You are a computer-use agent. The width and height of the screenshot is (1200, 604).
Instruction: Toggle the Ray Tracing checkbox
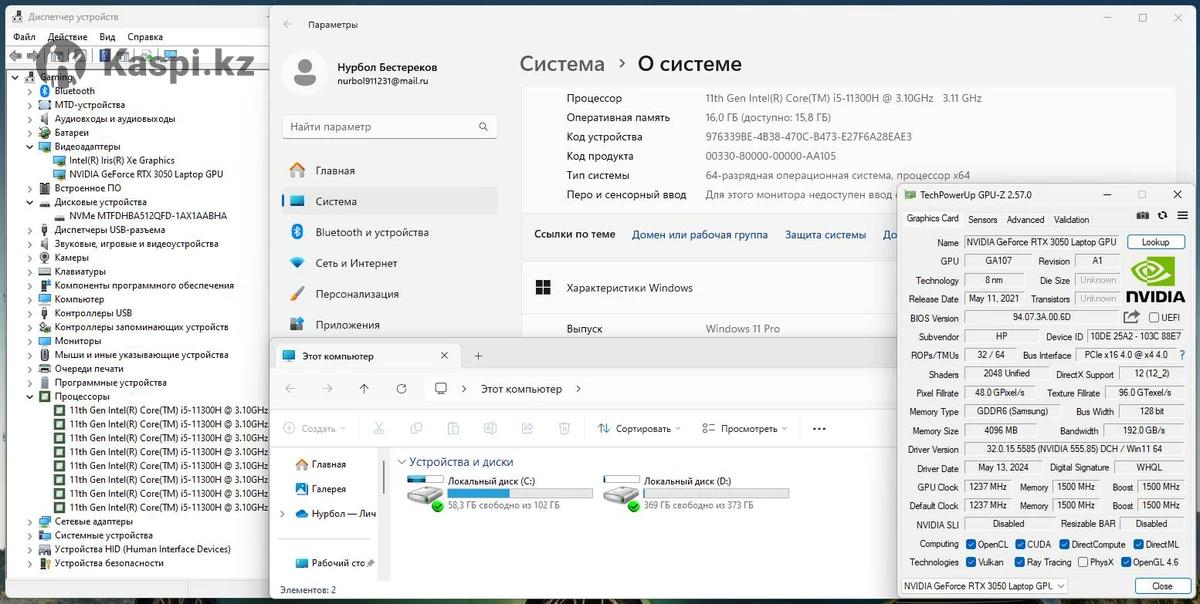pos(1020,562)
